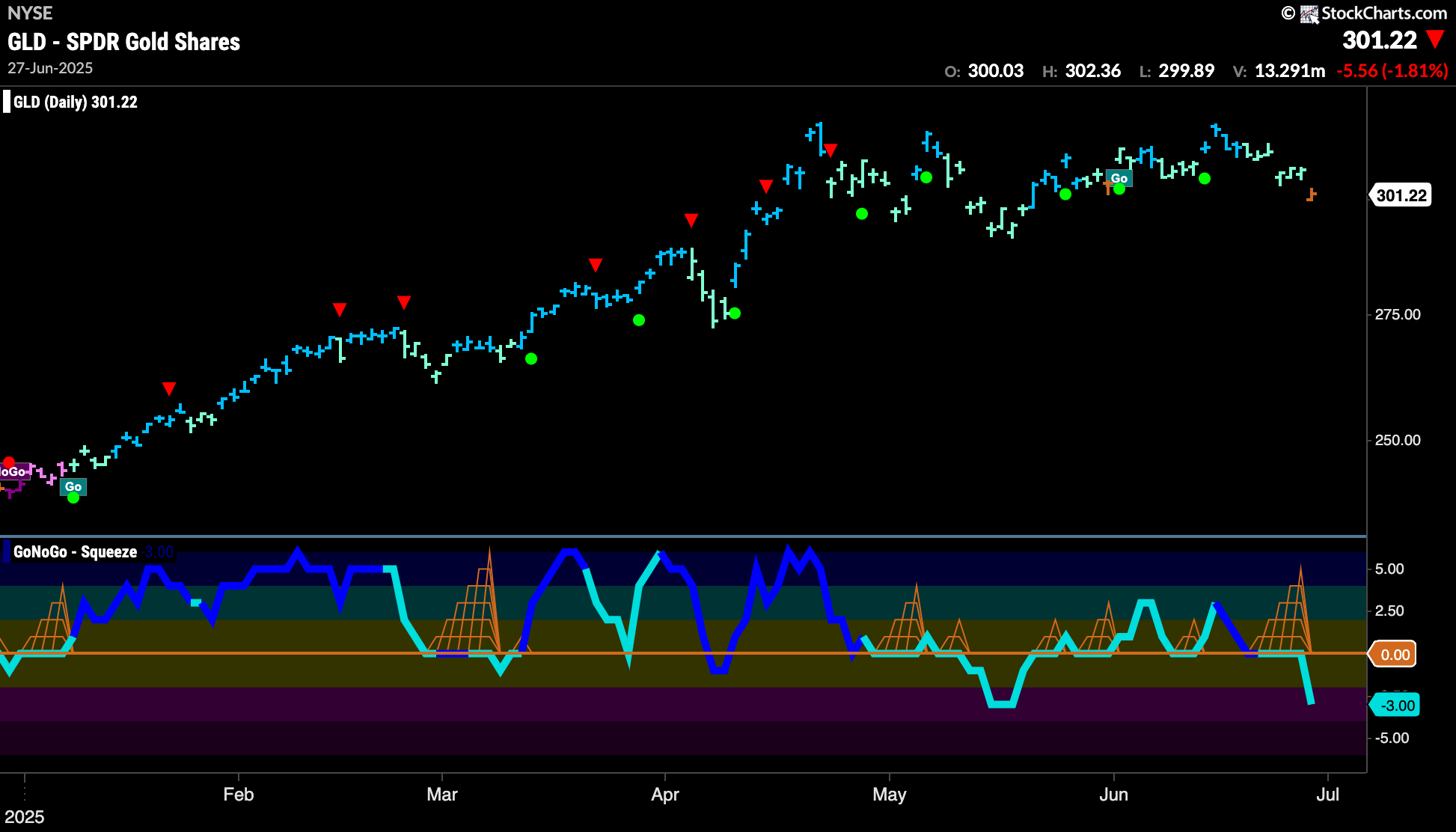Click the GoNoGo - Squeeze indicator label
The height and width of the screenshot is (832, 1456).
[76, 552]
